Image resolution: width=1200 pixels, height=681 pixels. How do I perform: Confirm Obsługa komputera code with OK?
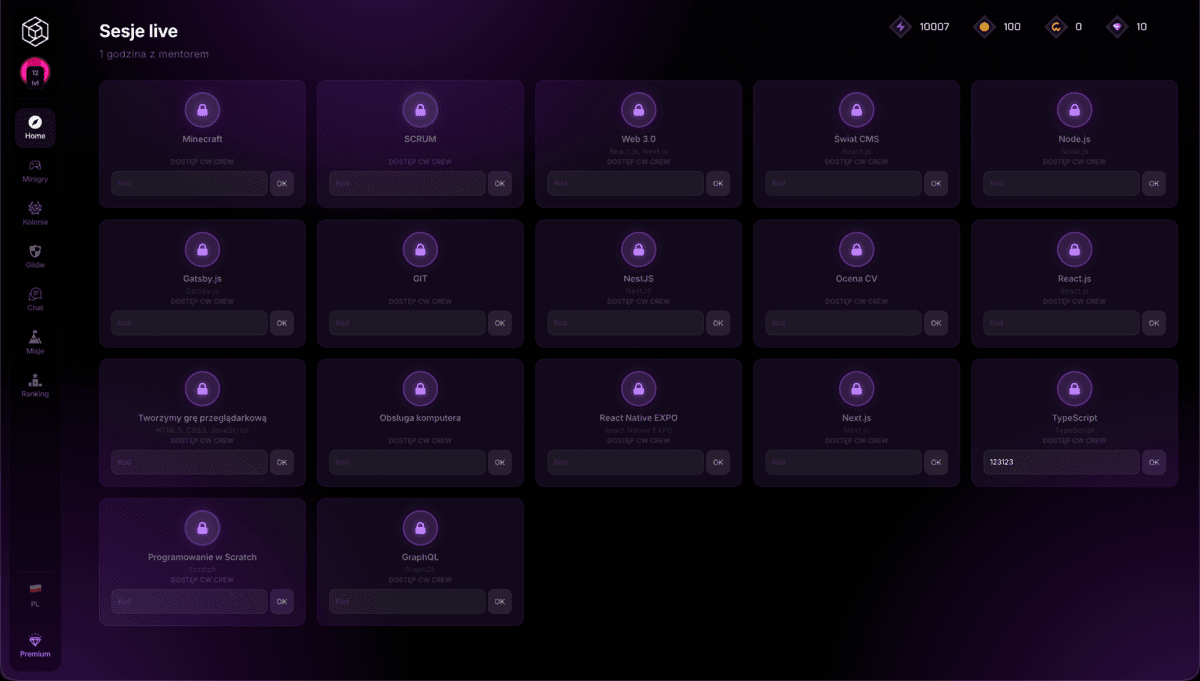500,462
